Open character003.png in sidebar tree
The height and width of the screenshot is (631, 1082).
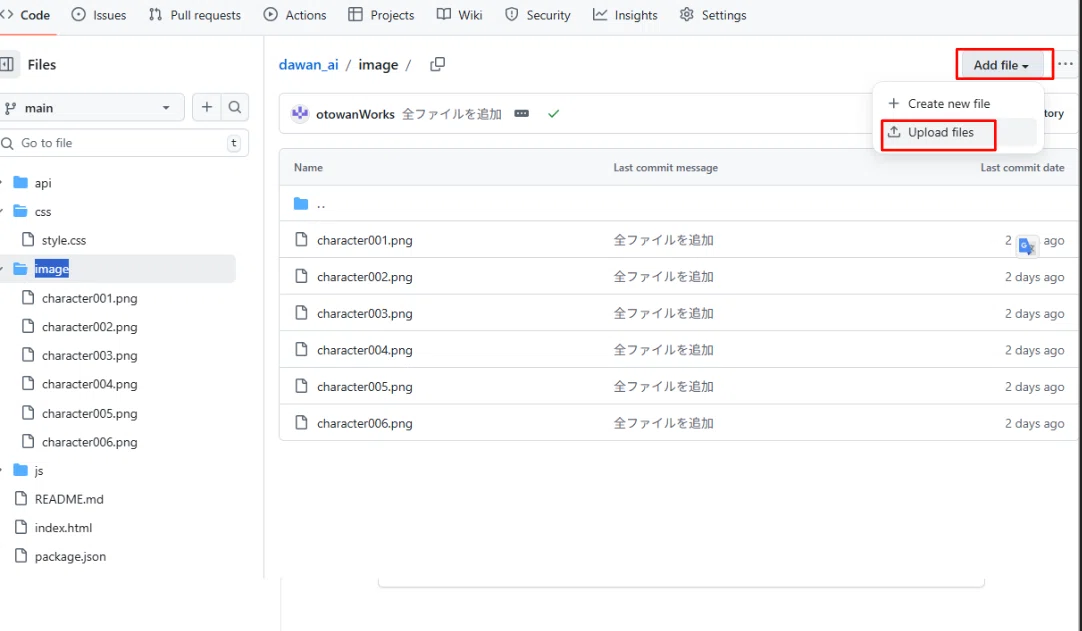click(89, 356)
